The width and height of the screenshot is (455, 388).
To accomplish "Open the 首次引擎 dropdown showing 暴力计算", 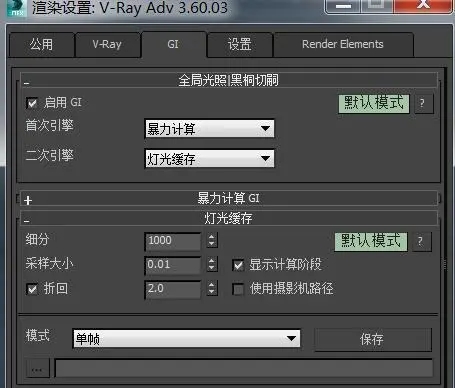I will click(210, 129).
